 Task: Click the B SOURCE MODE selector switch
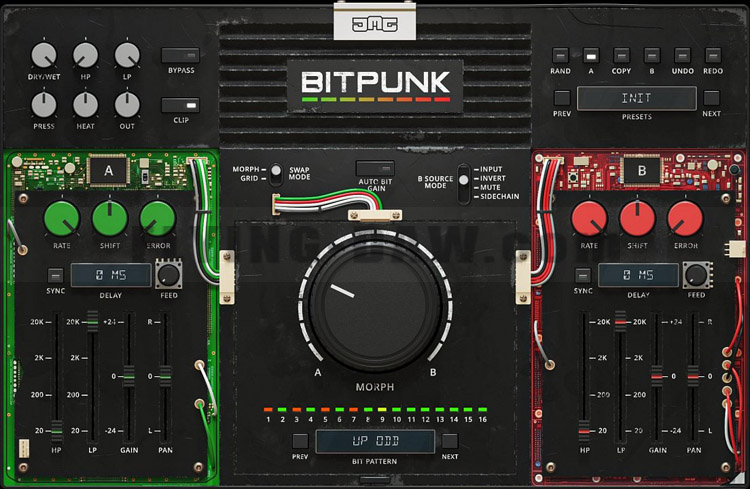click(463, 183)
